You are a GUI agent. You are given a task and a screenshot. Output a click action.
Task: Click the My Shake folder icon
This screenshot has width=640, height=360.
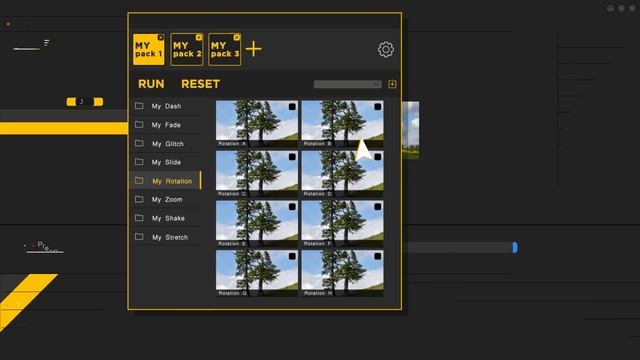[x=139, y=218]
